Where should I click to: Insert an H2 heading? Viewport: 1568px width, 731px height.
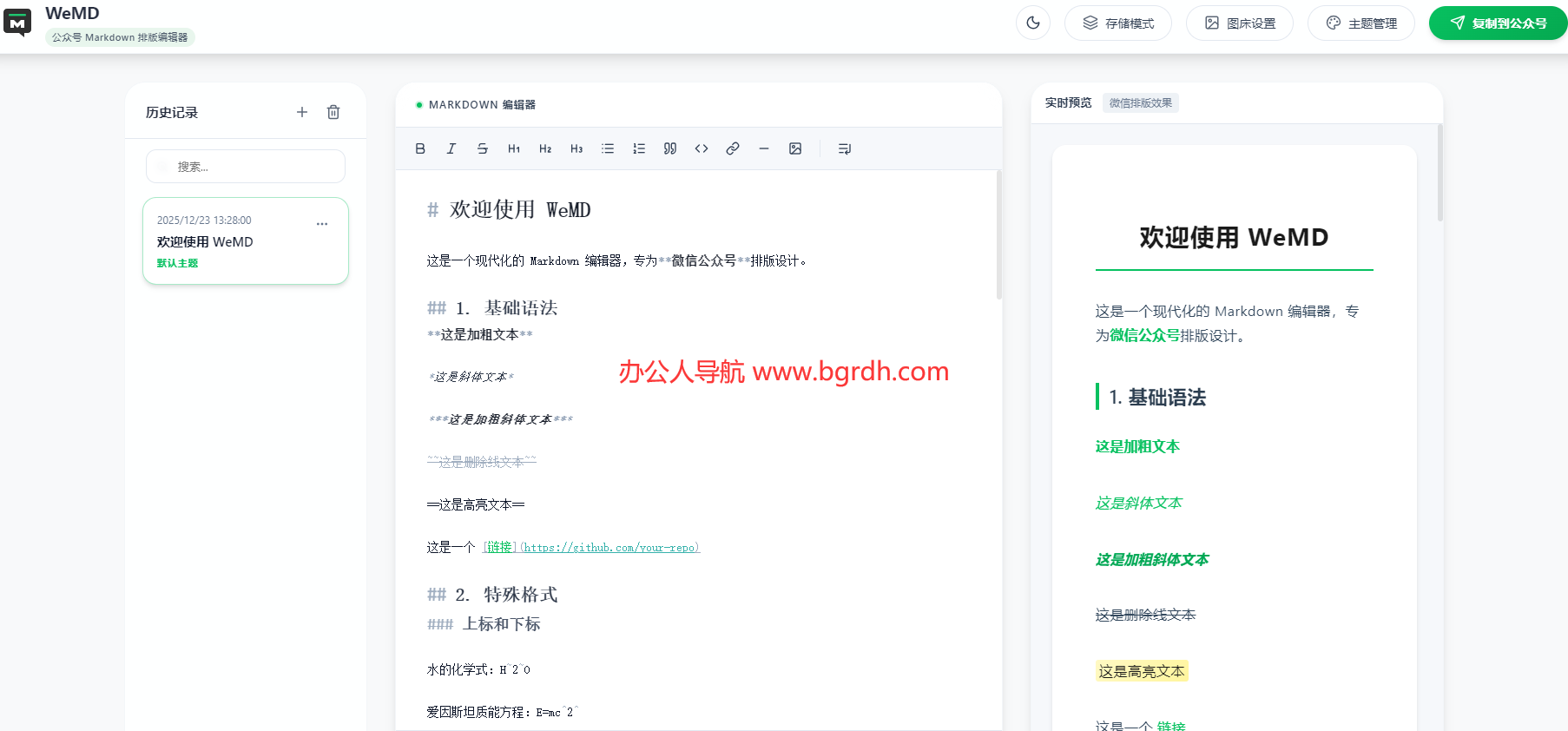[x=545, y=148]
